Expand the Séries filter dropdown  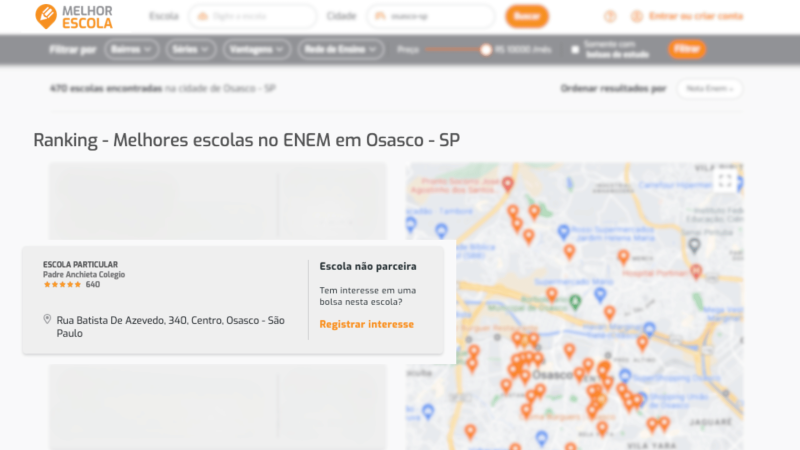(x=190, y=49)
